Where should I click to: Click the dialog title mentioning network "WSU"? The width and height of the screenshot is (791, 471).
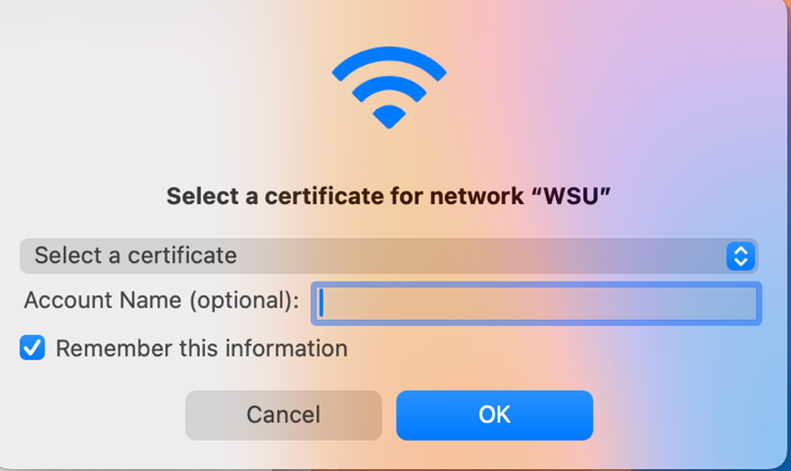point(388,196)
